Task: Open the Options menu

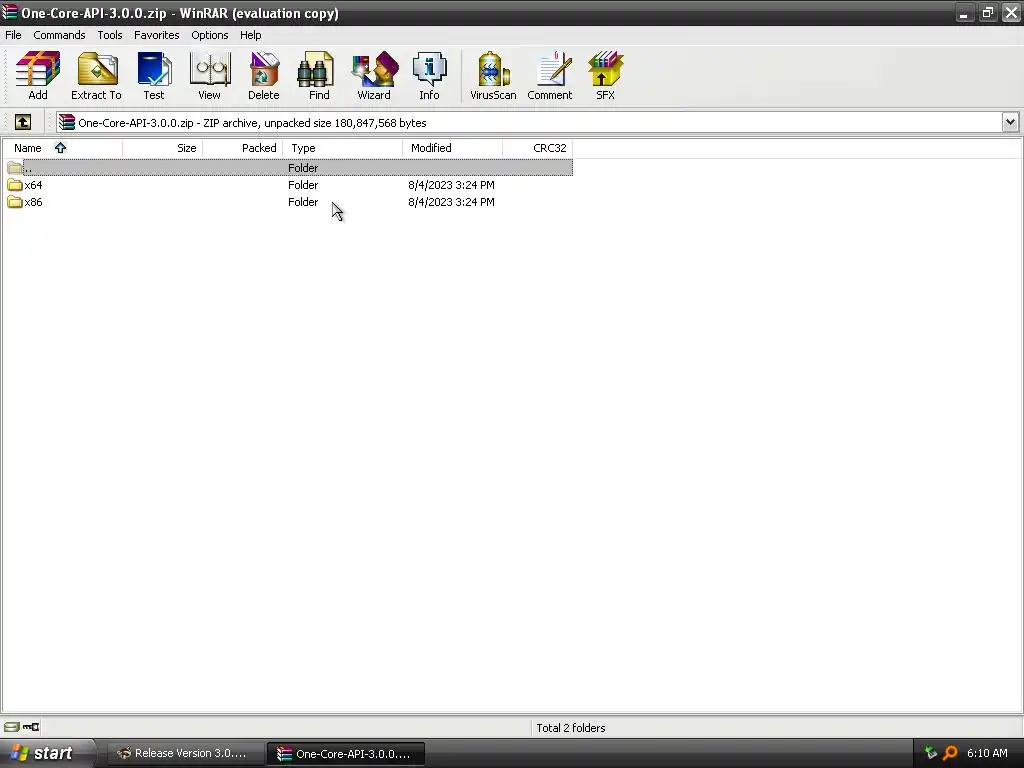Action: (x=210, y=35)
